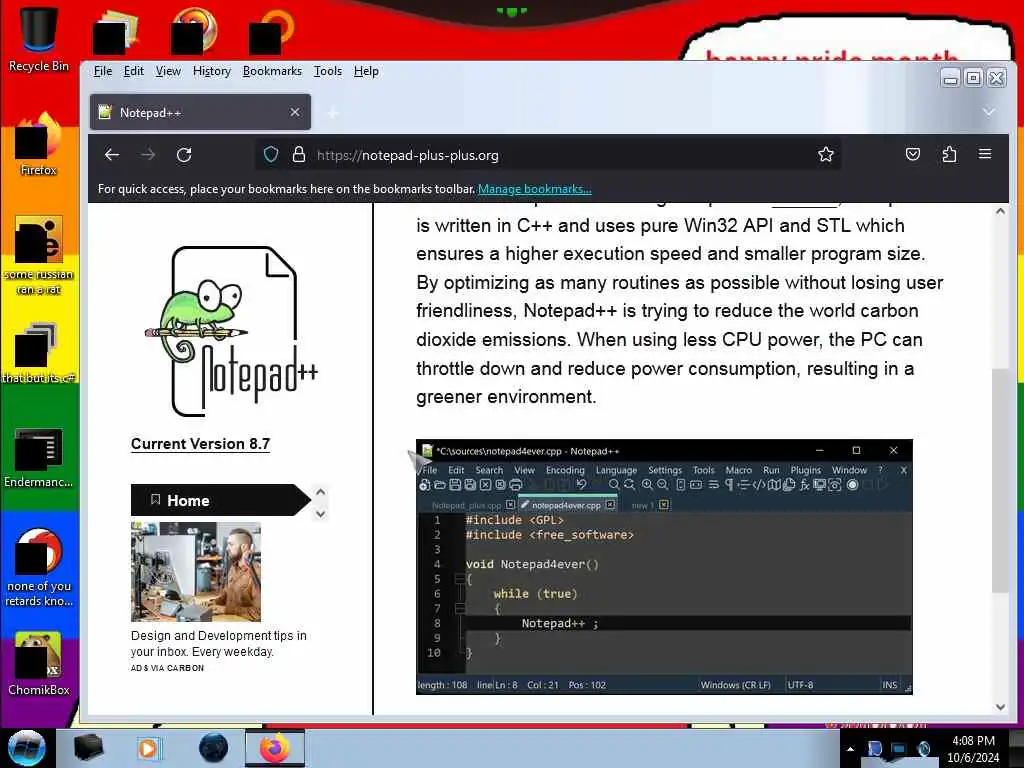Click page scrollbar down arrow
The height and width of the screenshot is (768, 1024).
1000,707
